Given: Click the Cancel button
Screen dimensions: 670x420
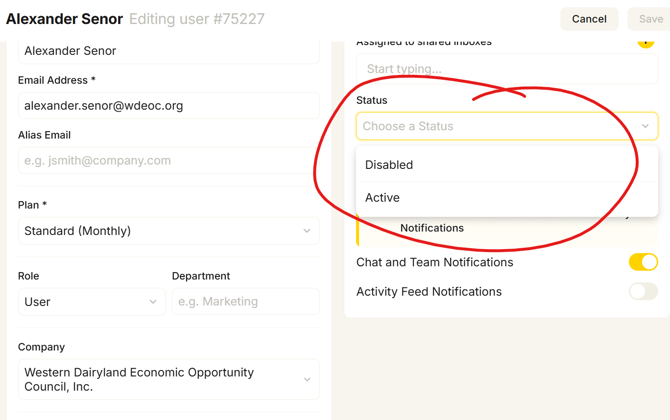Looking at the screenshot, I should click(x=589, y=19).
